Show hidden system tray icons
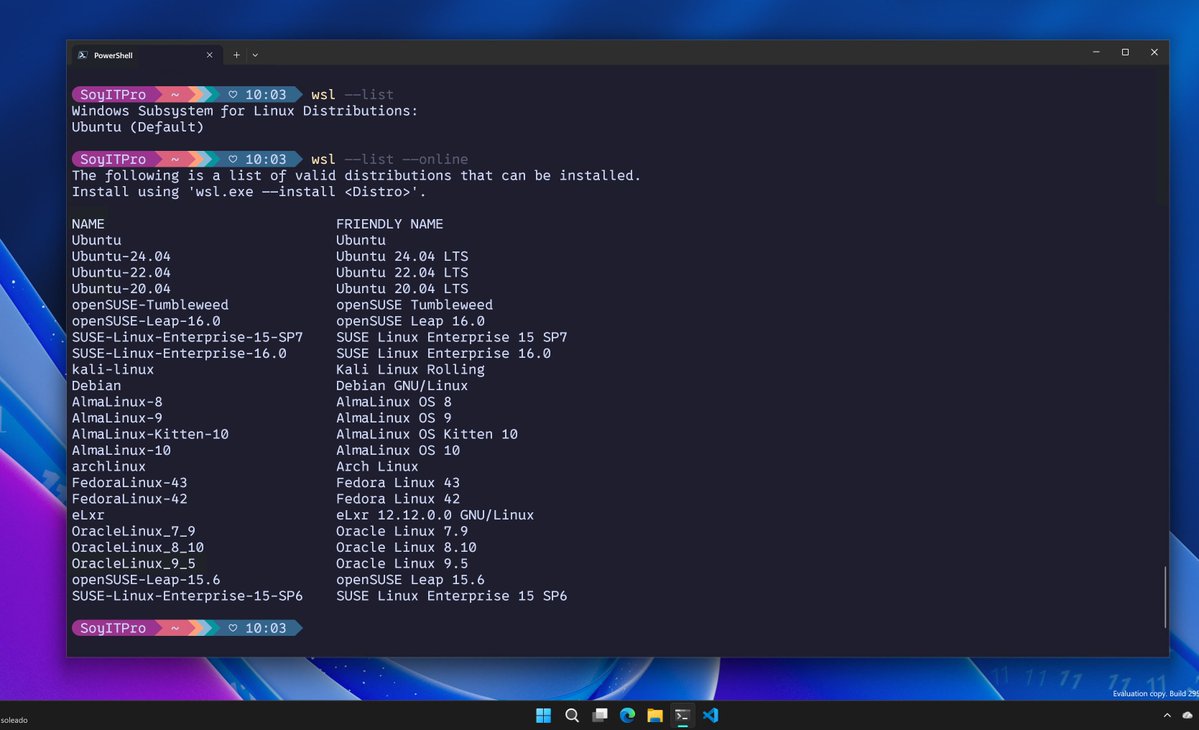The width and height of the screenshot is (1199, 730). click(x=1167, y=715)
